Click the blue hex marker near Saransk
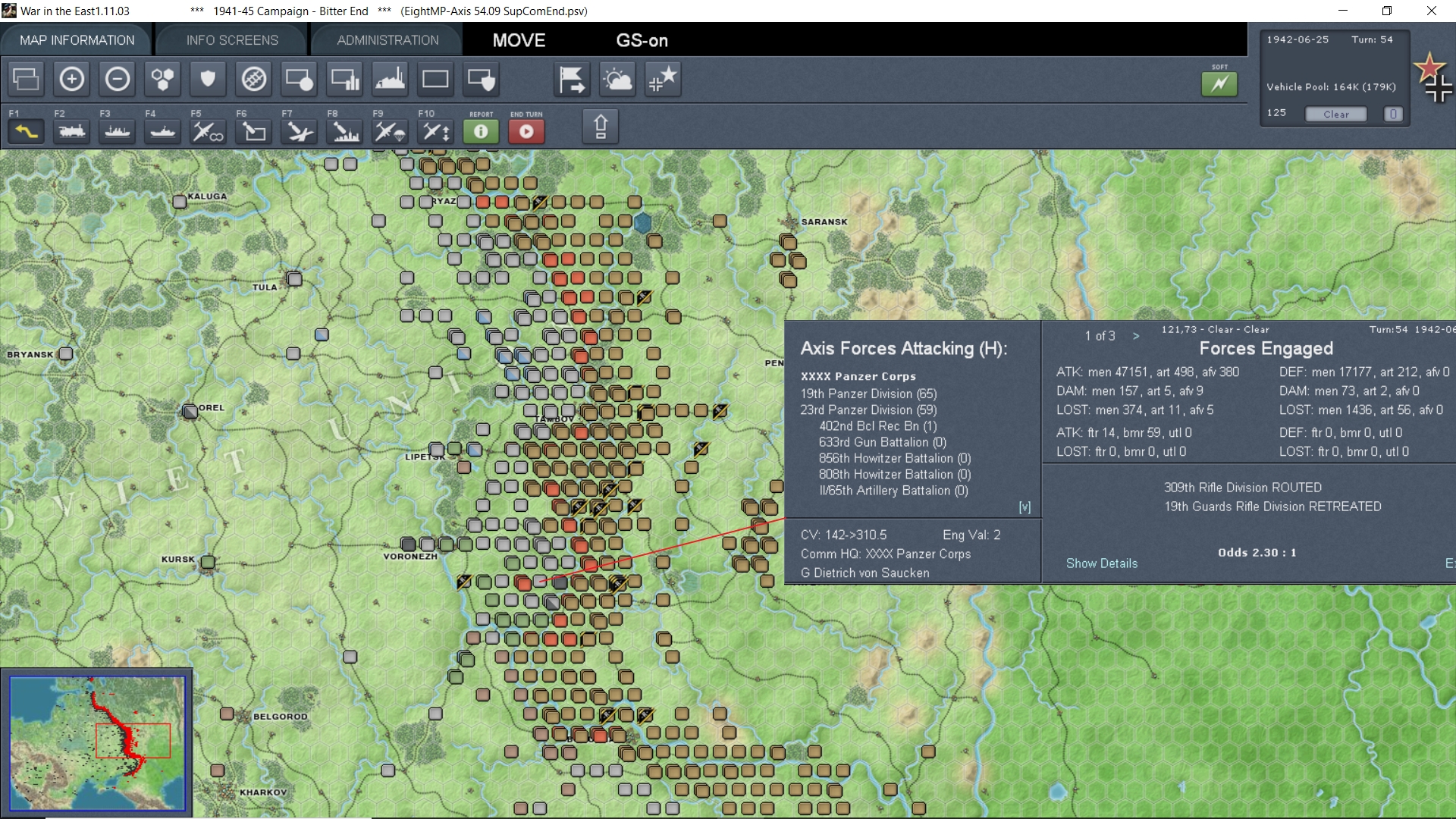This screenshot has height=819, width=1456. click(642, 222)
